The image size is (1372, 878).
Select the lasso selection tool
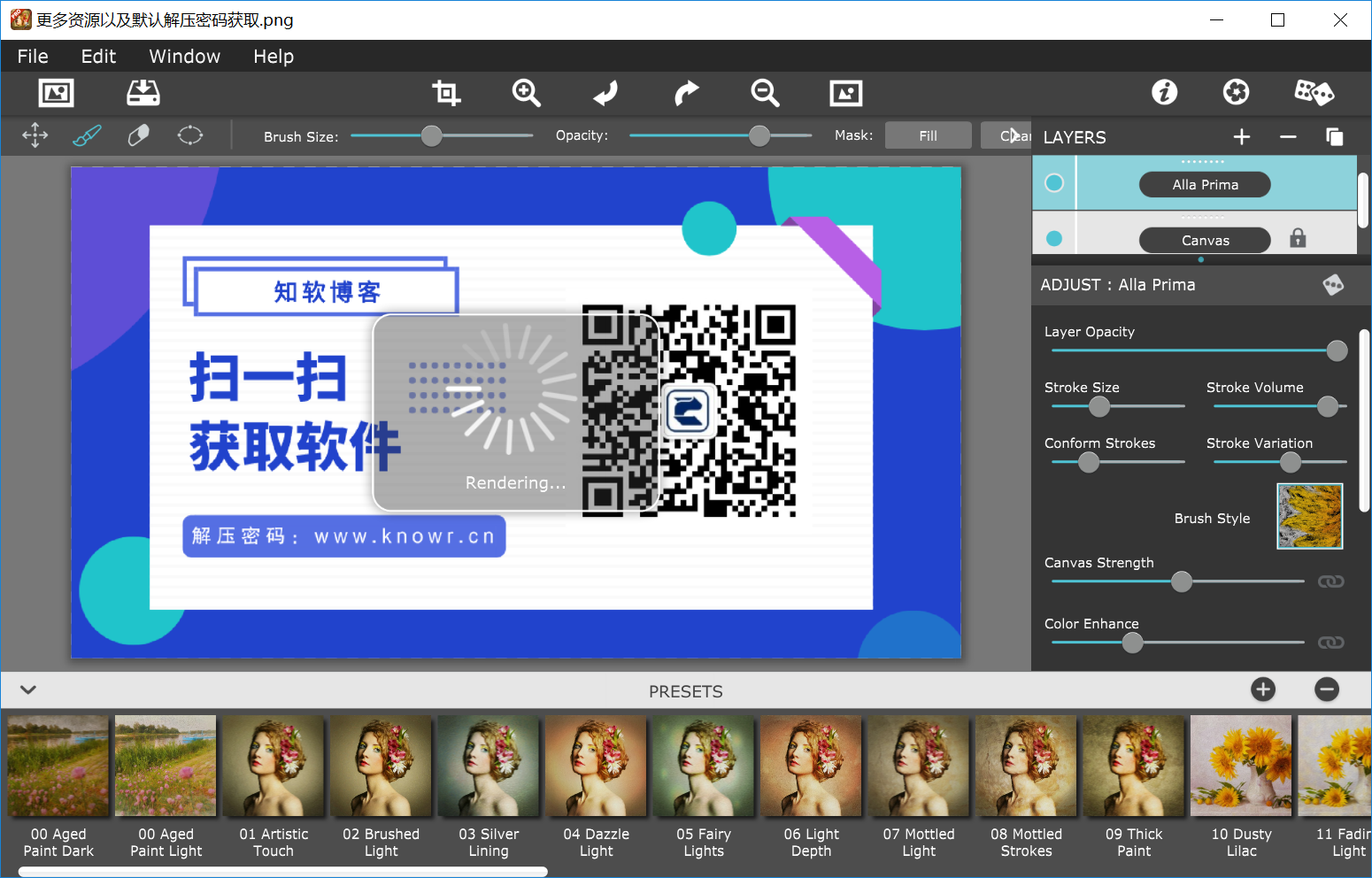pyautogui.click(x=190, y=135)
